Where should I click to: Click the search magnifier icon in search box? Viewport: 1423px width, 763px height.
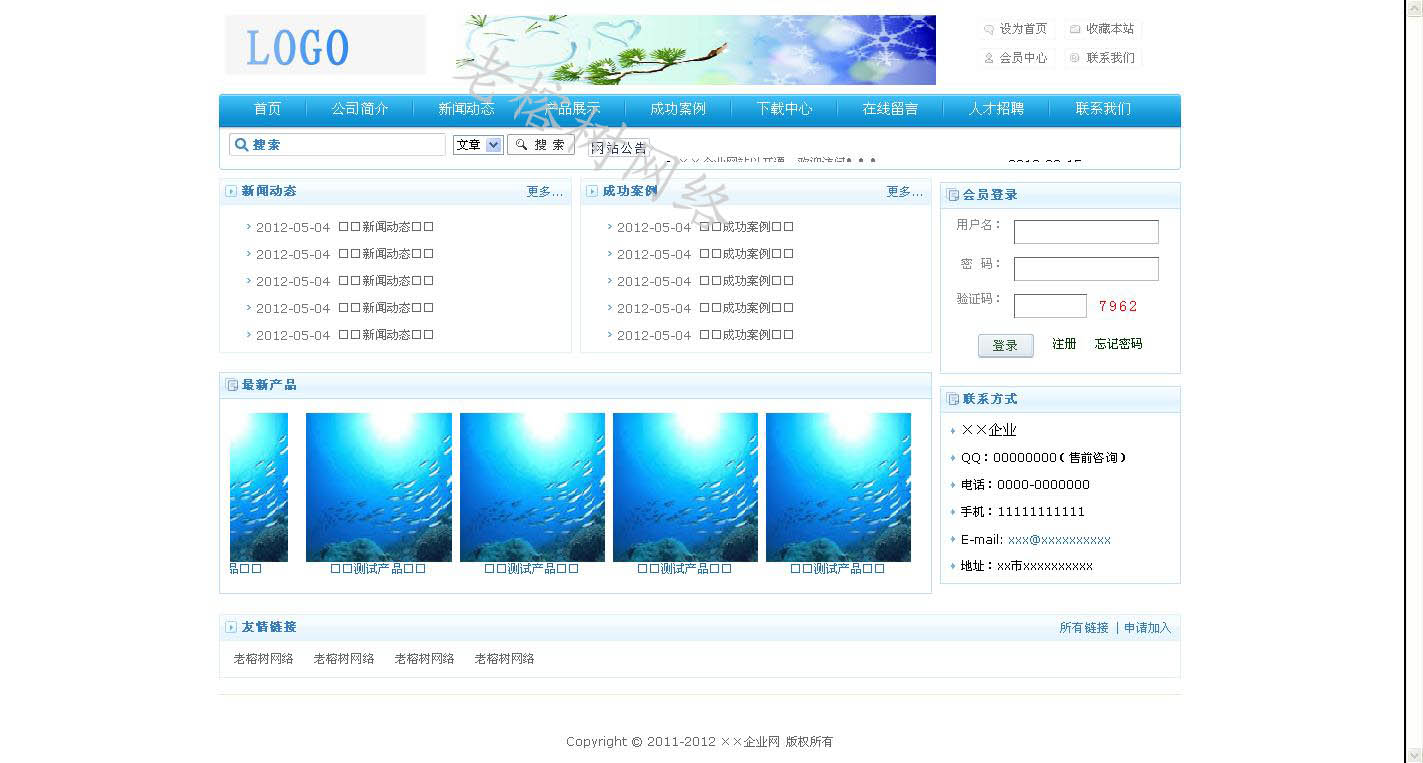(x=241, y=145)
